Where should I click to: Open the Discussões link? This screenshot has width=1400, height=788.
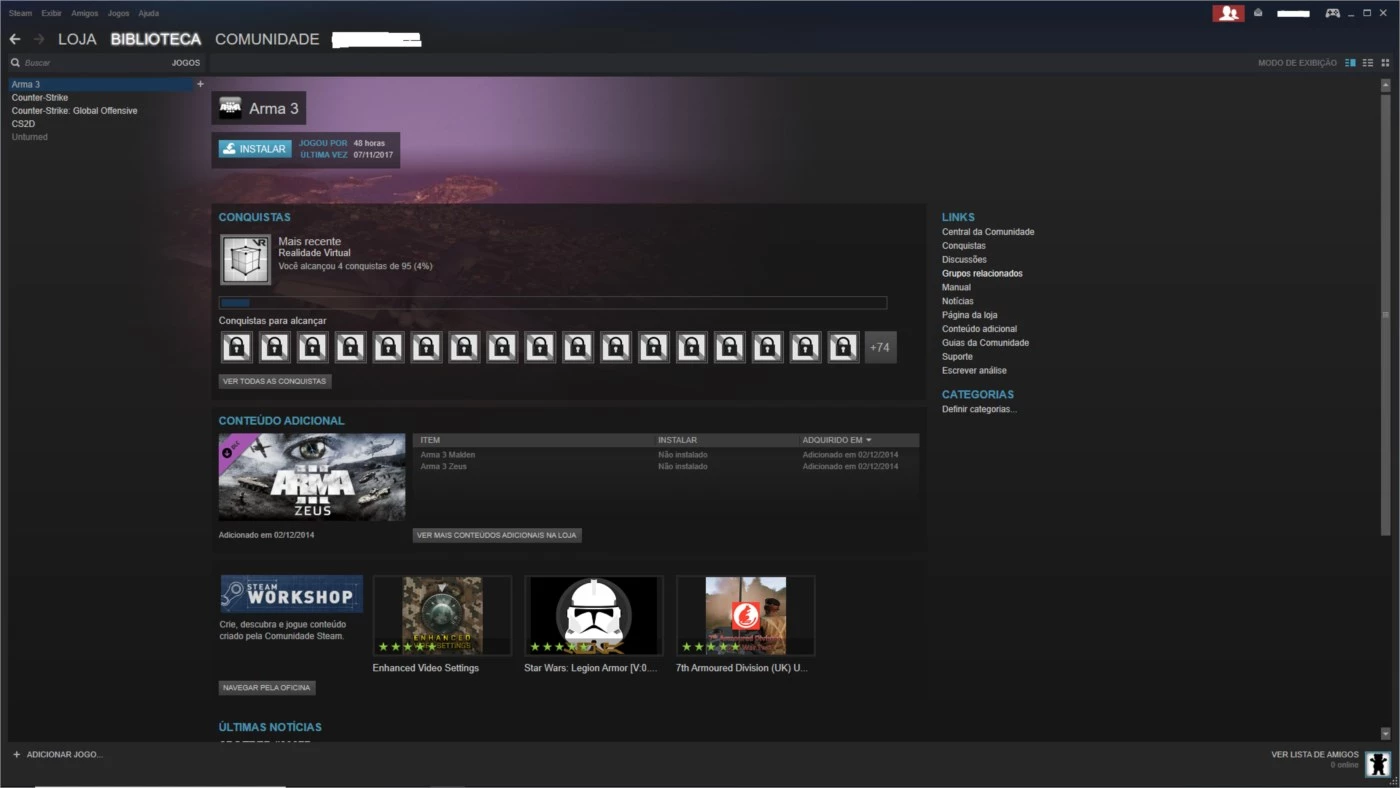pyautogui.click(x=964, y=260)
